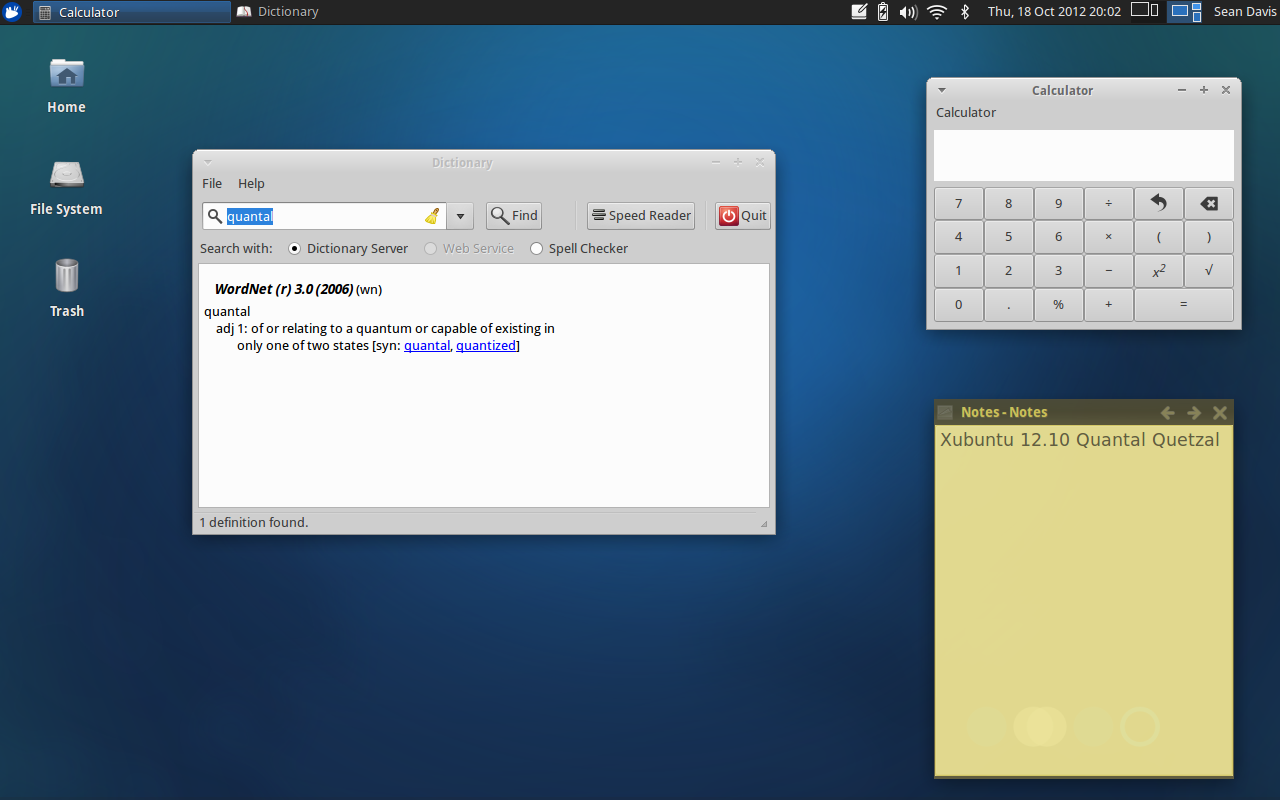Open the Dictionary window menu triangle
This screenshot has width=1280, height=800.
208,161
